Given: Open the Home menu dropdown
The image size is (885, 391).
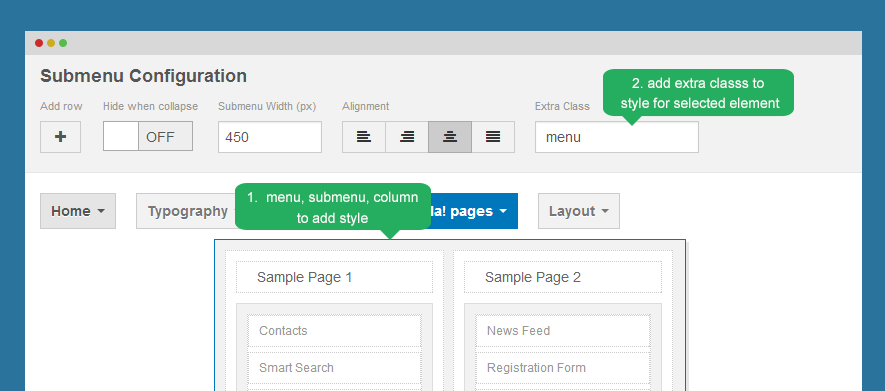Looking at the screenshot, I should [78, 211].
